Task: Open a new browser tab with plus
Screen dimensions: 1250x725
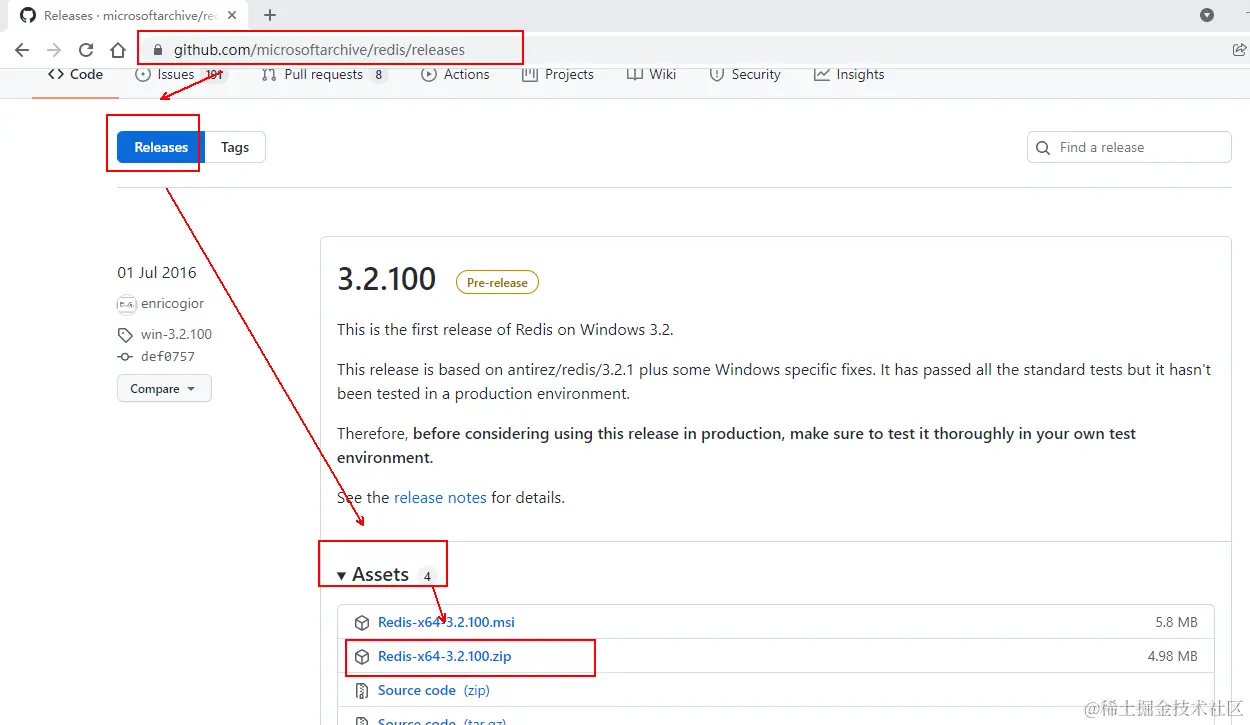Action: 270,15
